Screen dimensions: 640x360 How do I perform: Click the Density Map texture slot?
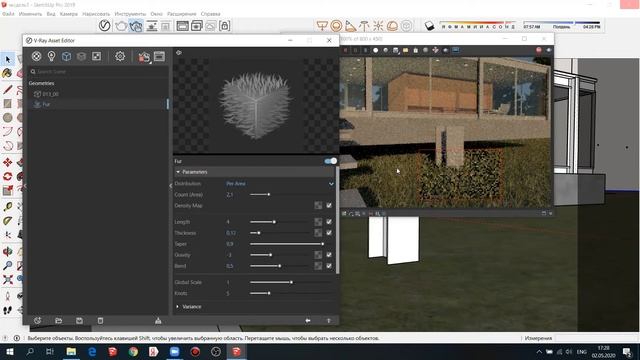click(318, 205)
